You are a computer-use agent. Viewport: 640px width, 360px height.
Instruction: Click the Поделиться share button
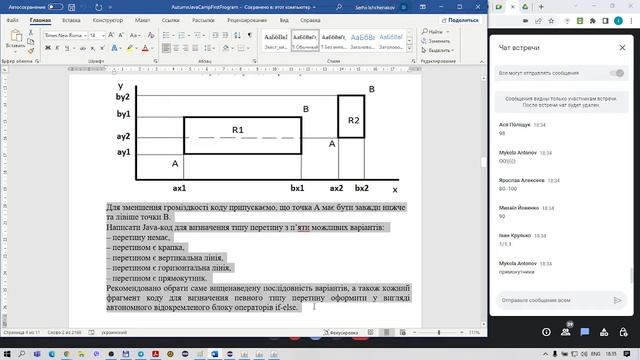click(x=460, y=20)
